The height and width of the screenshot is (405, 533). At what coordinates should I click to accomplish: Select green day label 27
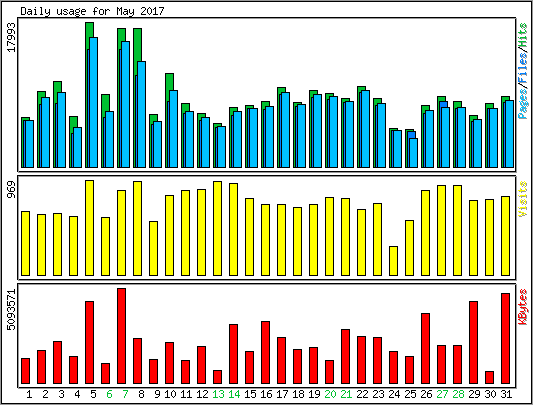[x=442, y=394]
